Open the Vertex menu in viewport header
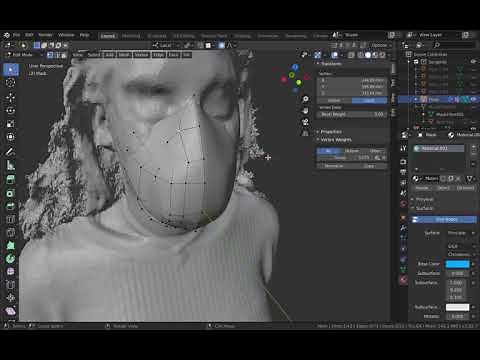 coord(141,55)
